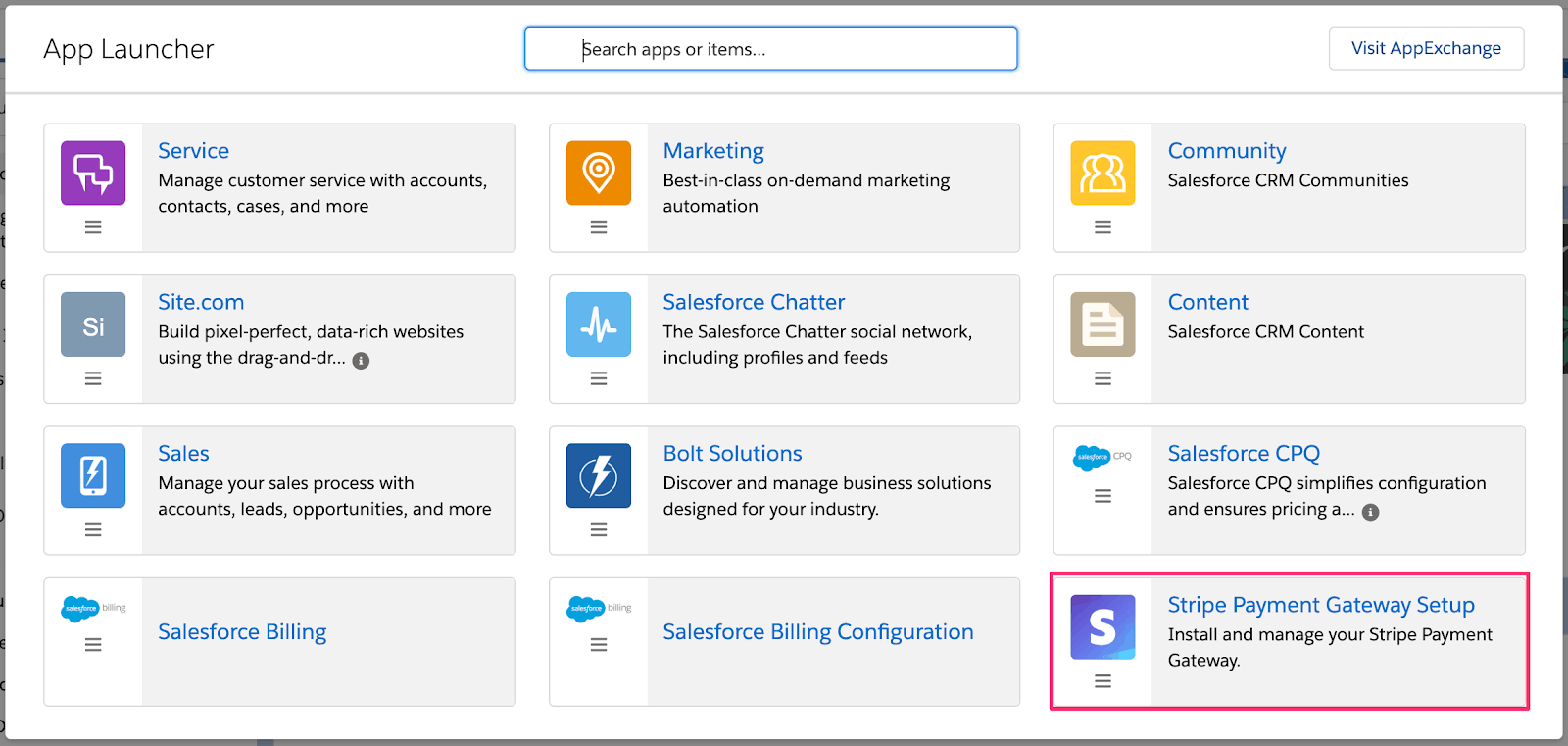
Task: Open the Stripe Payment Gateway S icon
Action: coord(1102,627)
